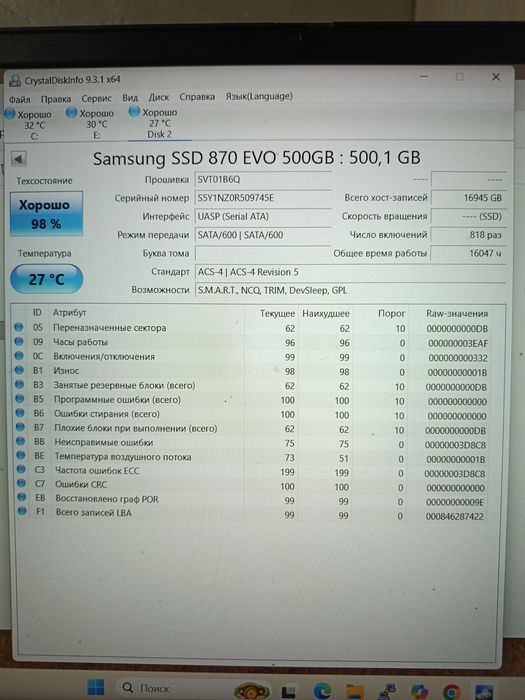The image size is (525, 700).
Task: Click the status dot for attribute B6
Action: tap(20, 413)
